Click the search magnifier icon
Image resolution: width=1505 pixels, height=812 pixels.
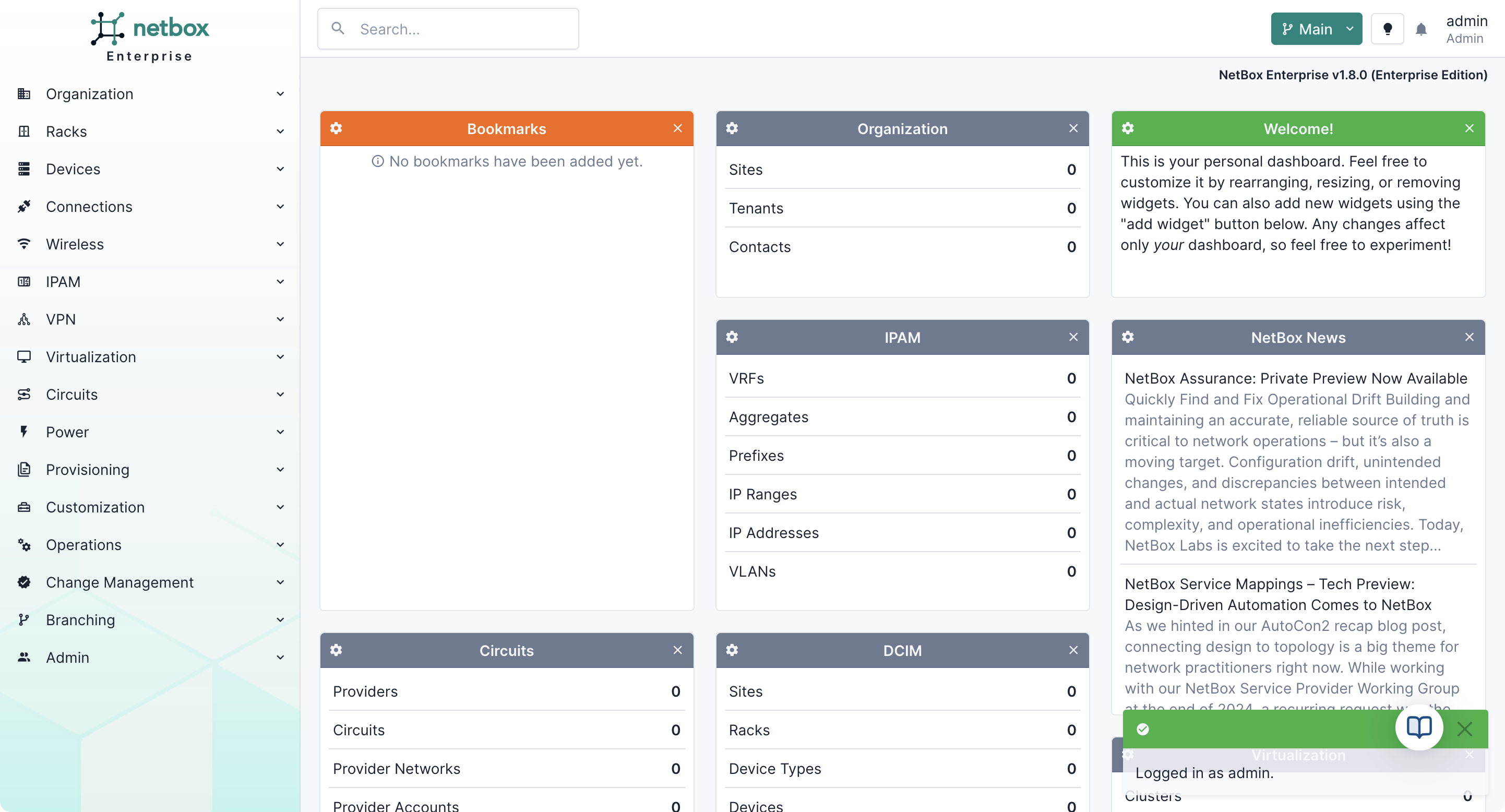(338, 28)
